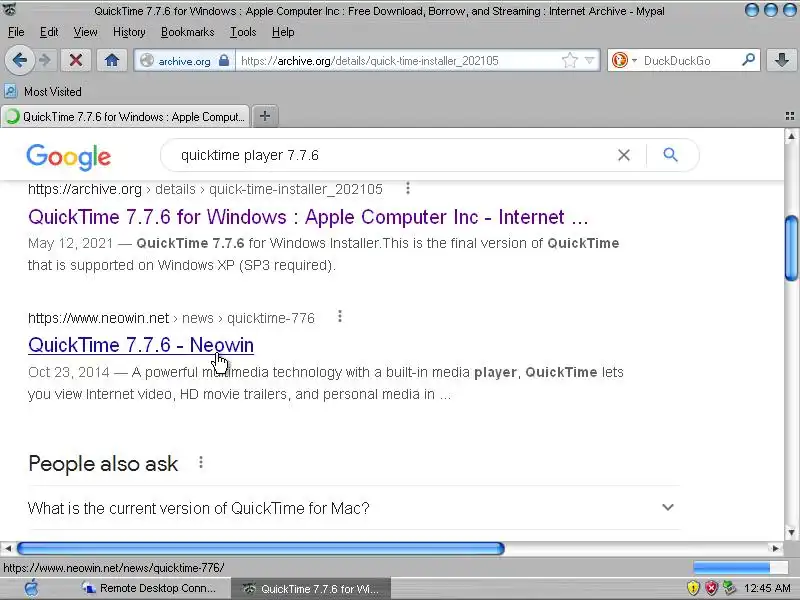800x600 pixels.
Task: Click the Mypal raccoon window icon
Action: [x=10, y=9]
